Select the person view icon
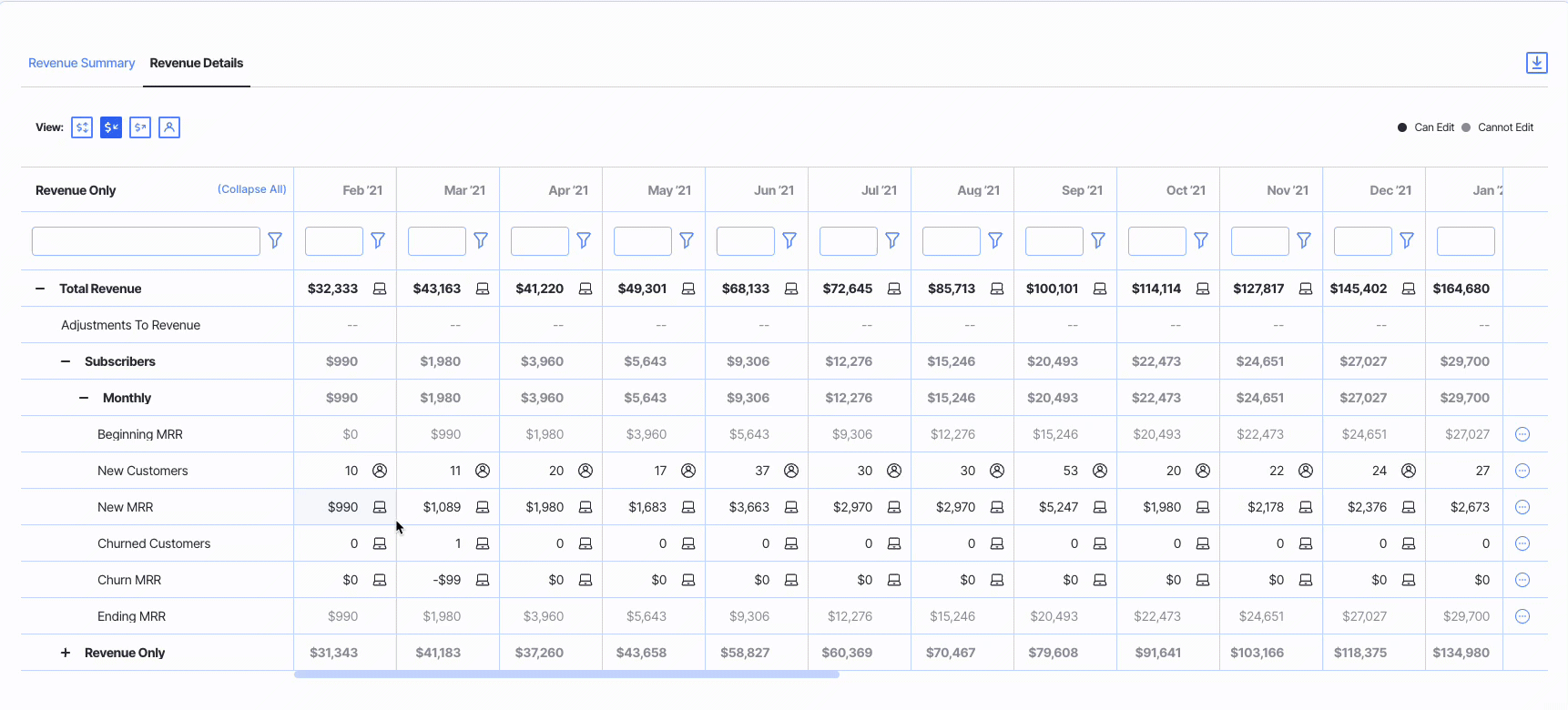 pyautogui.click(x=169, y=127)
